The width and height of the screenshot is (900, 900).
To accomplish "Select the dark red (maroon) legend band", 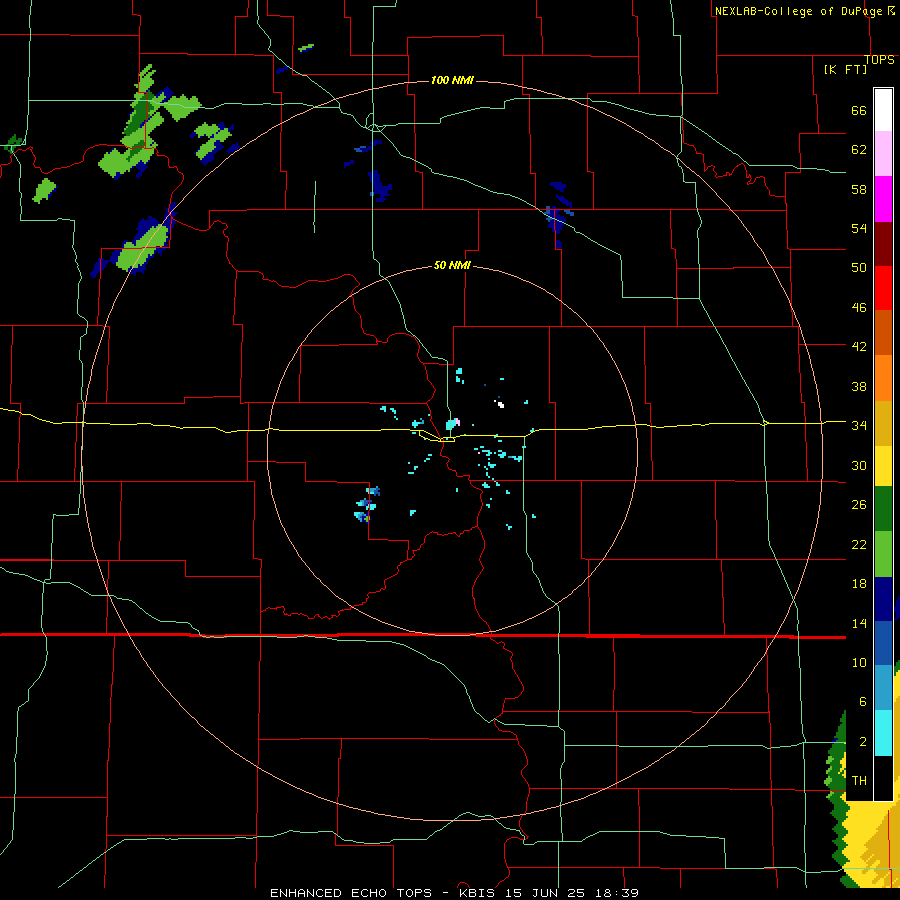I will coord(883,244).
